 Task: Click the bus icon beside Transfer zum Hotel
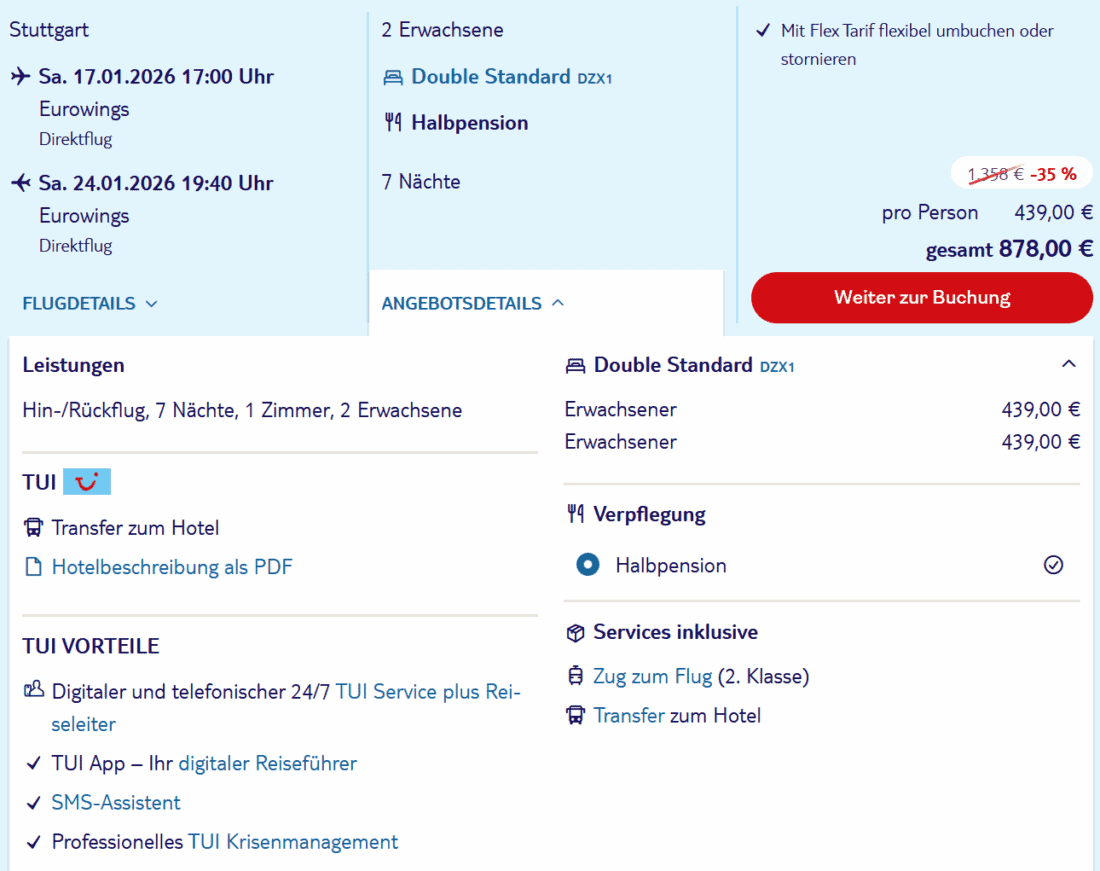(34, 528)
